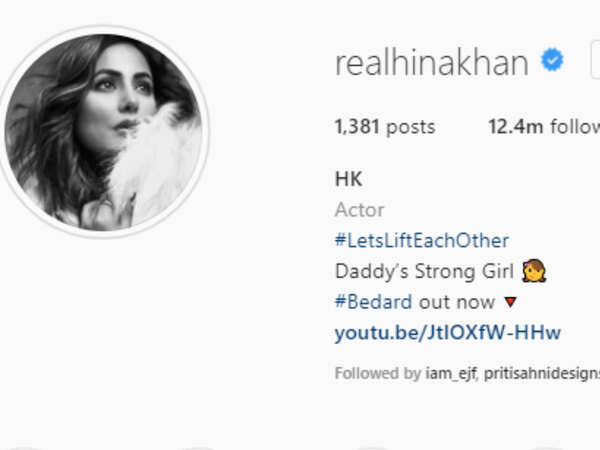The width and height of the screenshot is (600, 450).
Task: Open the #Bedard hashtag link
Action: pyautogui.click(x=373, y=302)
